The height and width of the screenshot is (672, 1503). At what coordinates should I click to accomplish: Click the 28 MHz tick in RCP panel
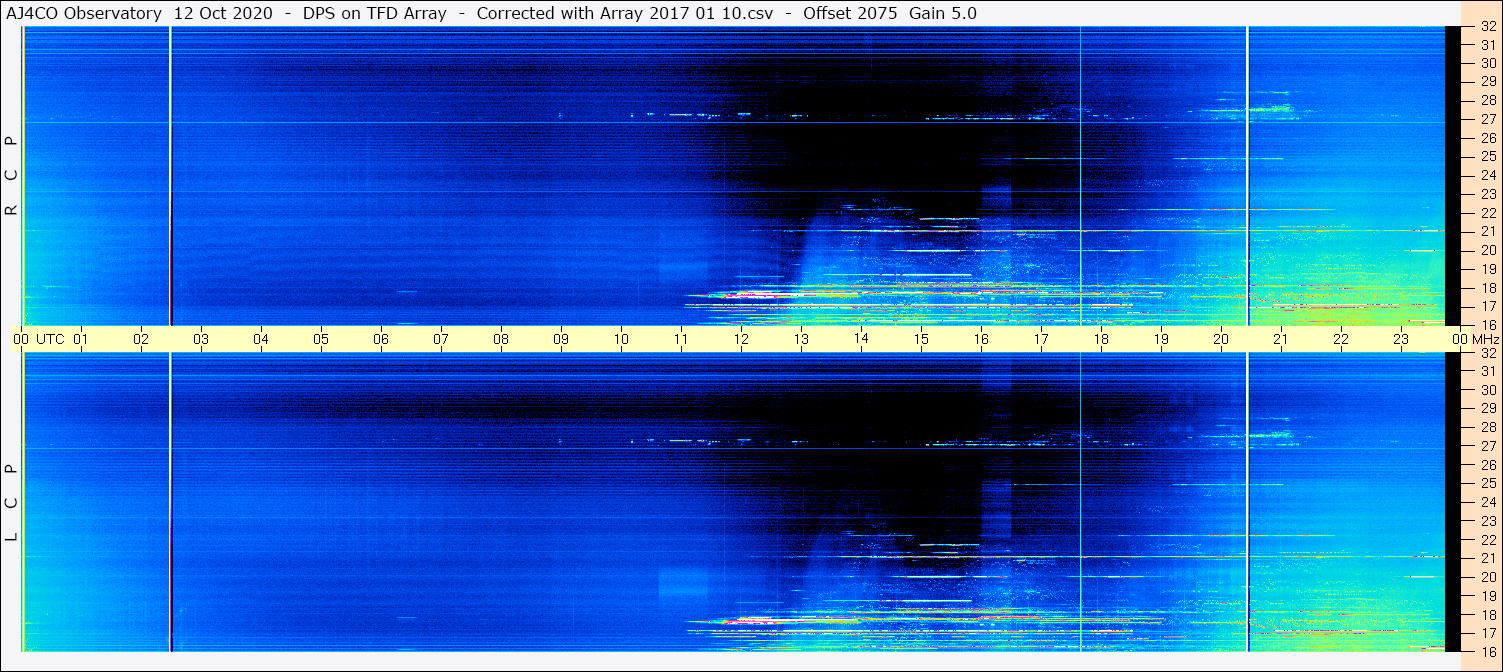[1487, 100]
